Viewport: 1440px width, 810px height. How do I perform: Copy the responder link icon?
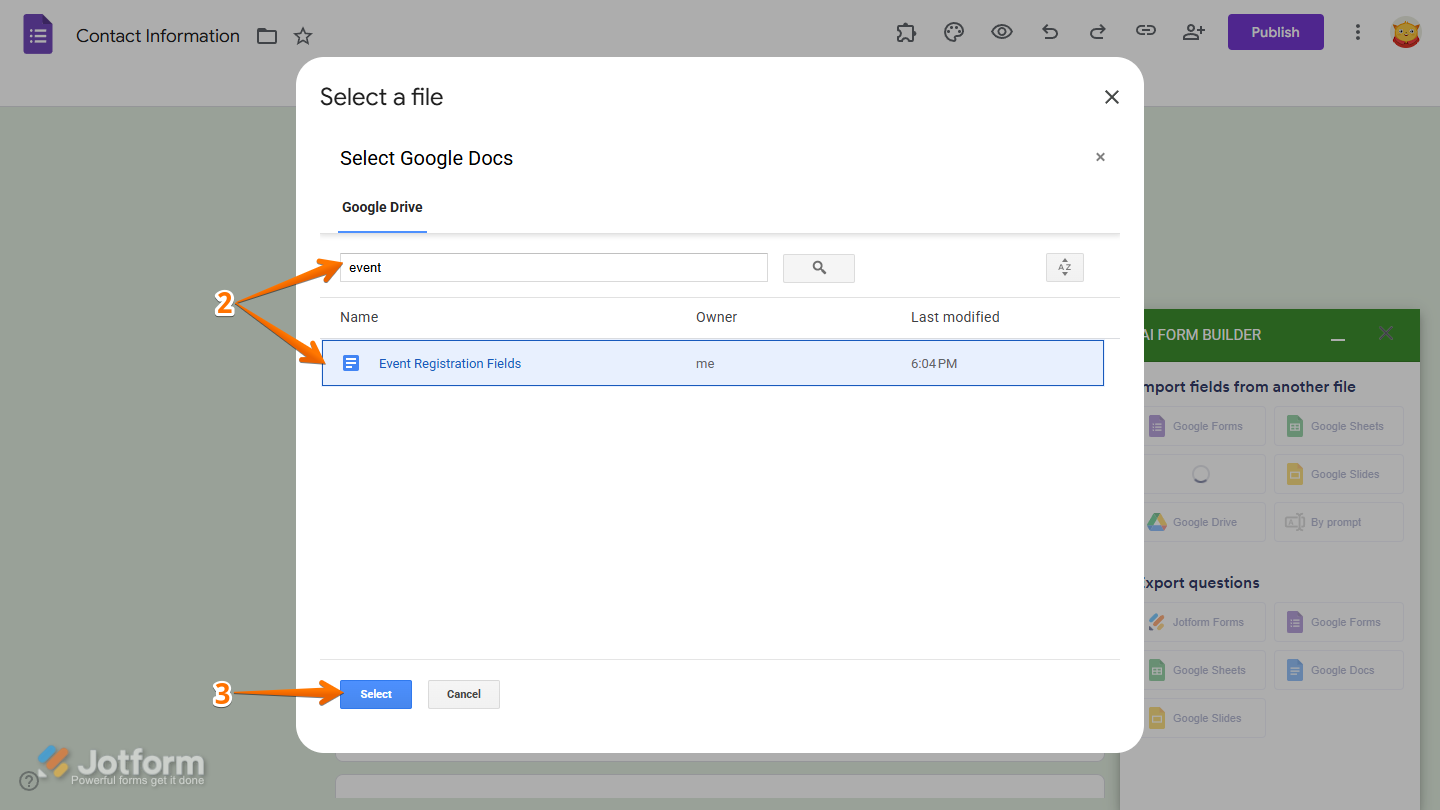click(x=1145, y=32)
